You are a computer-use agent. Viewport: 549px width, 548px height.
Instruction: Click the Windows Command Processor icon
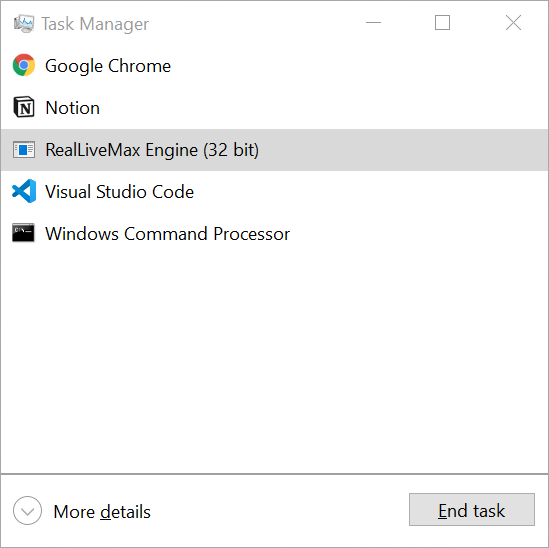click(x=23, y=233)
